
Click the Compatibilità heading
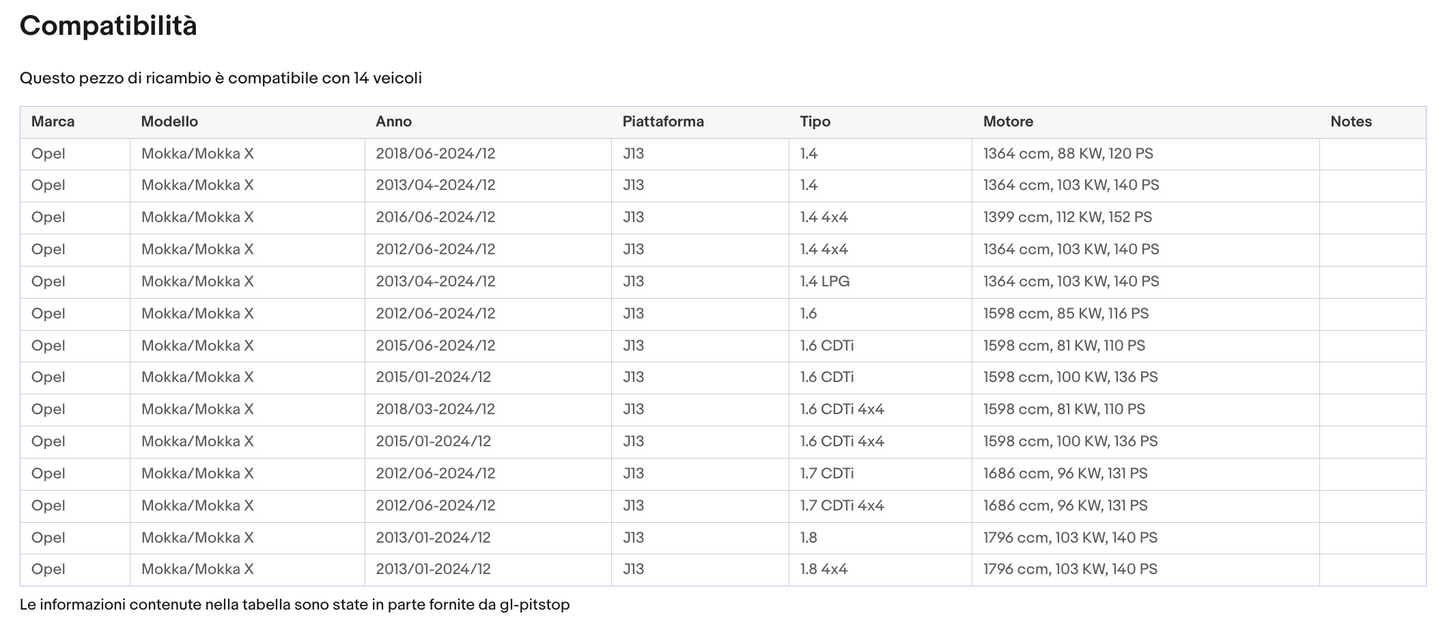[x=108, y=27]
